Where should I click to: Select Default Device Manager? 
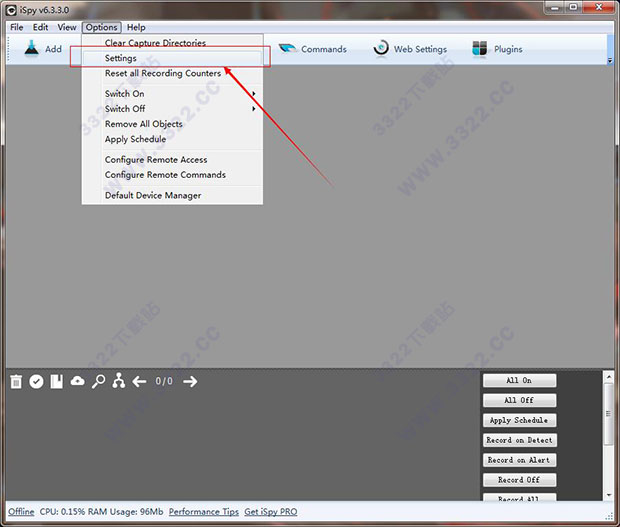tap(172, 195)
